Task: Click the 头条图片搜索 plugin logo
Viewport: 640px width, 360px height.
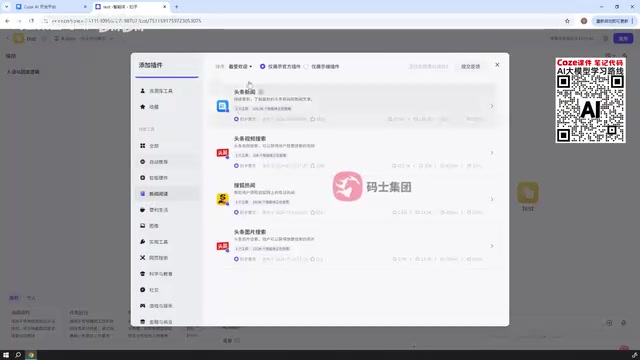Action: 222,246
